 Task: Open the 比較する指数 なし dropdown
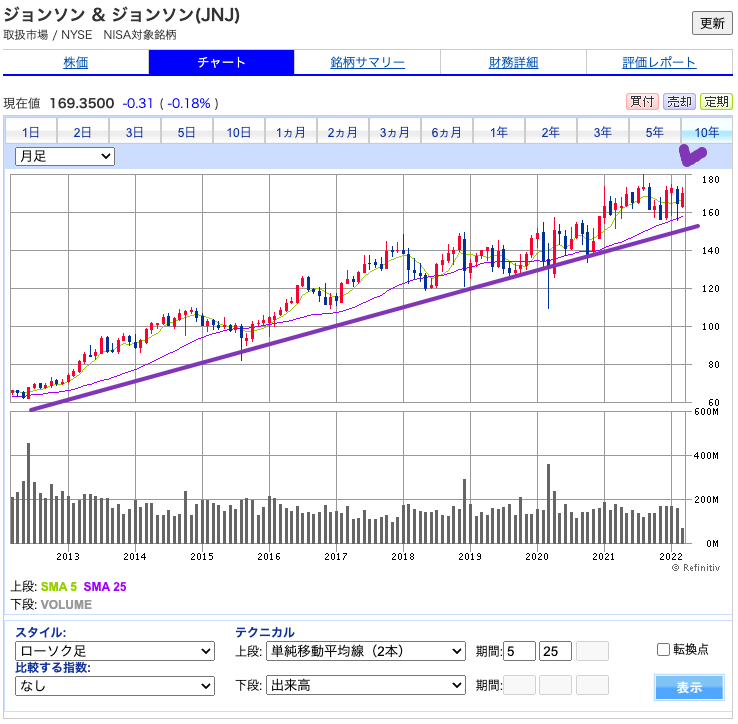point(115,686)
